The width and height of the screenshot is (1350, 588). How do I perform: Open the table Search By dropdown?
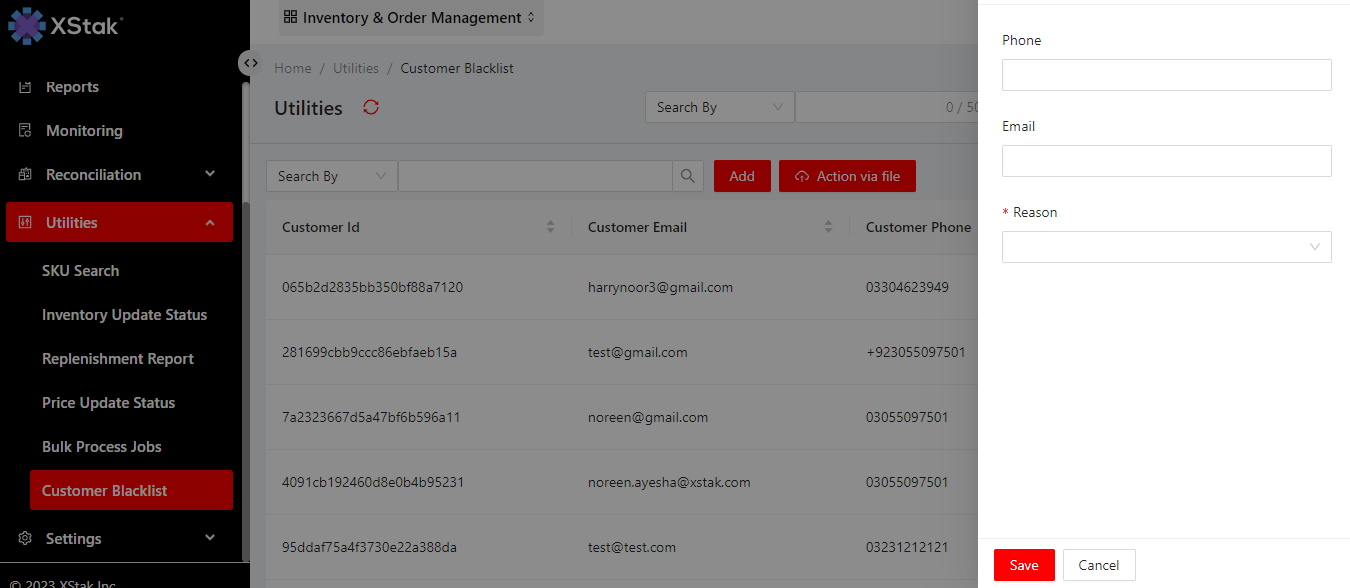point(331,176)
